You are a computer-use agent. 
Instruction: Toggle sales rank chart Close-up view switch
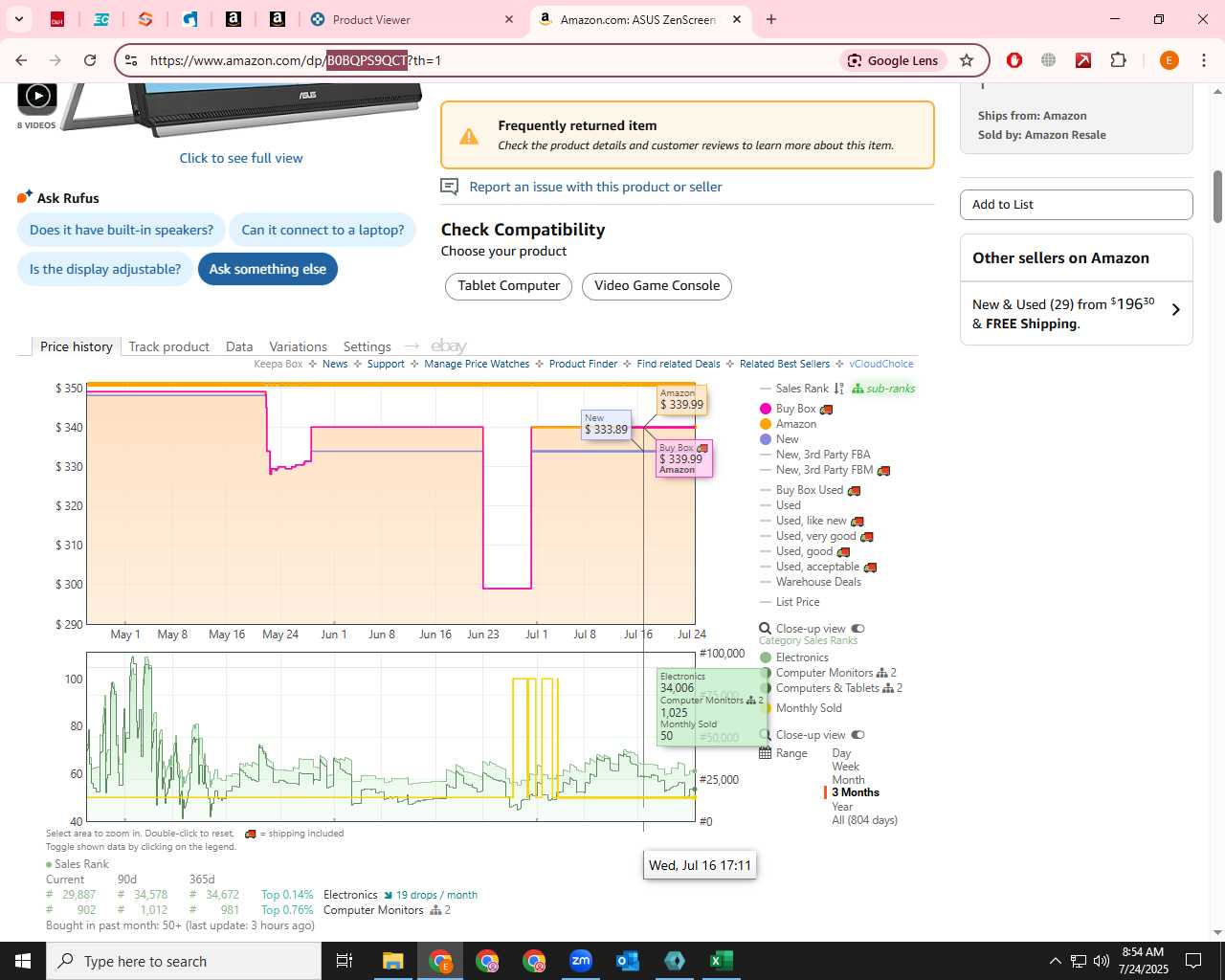(857, 735)
